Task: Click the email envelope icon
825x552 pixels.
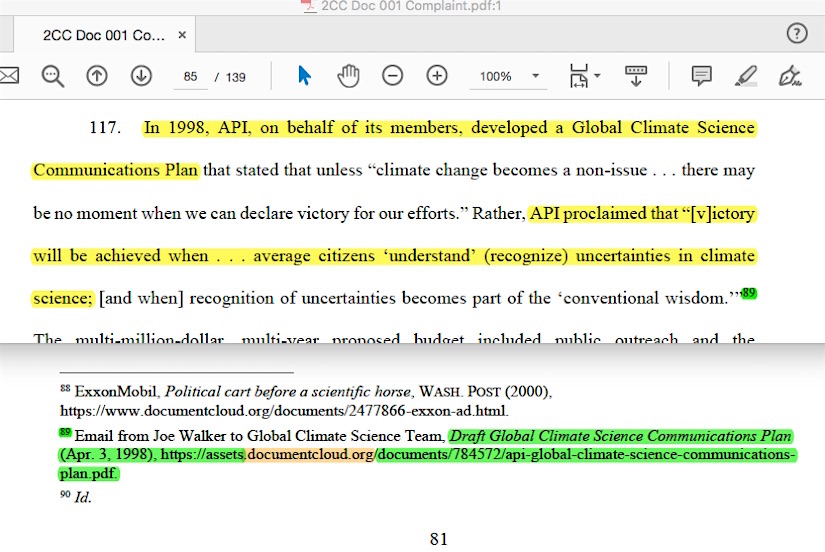Action: 8,76
